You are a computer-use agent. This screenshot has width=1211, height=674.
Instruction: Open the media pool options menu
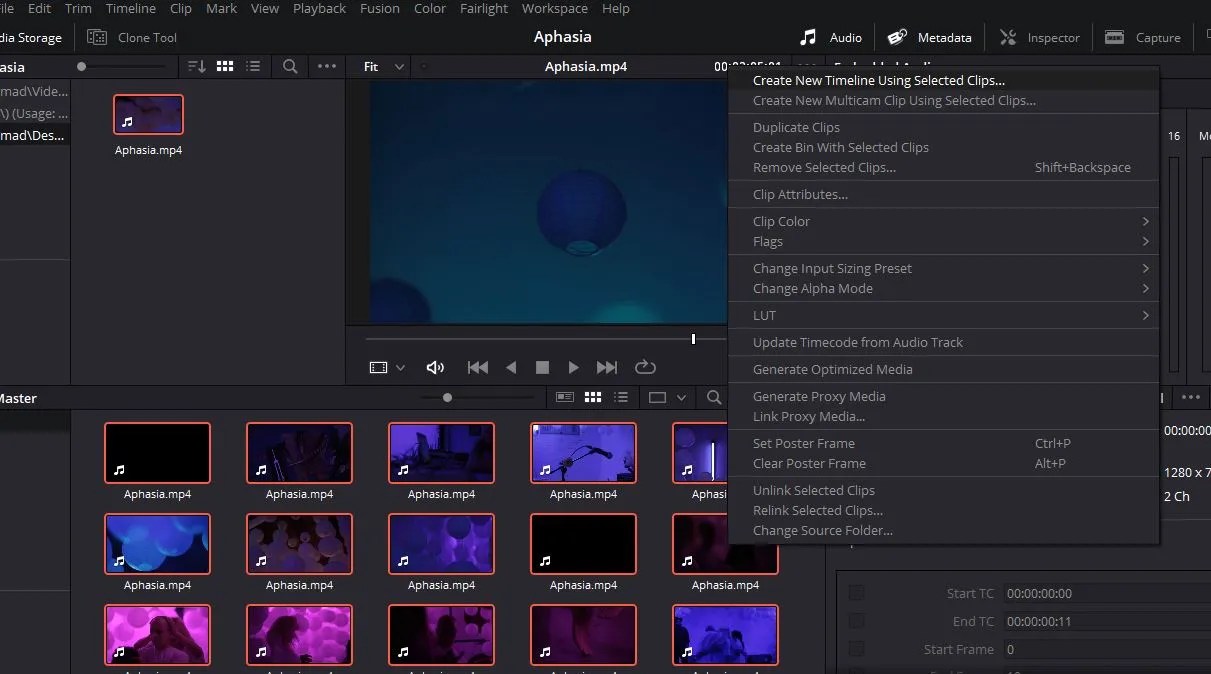click(326, 67)
